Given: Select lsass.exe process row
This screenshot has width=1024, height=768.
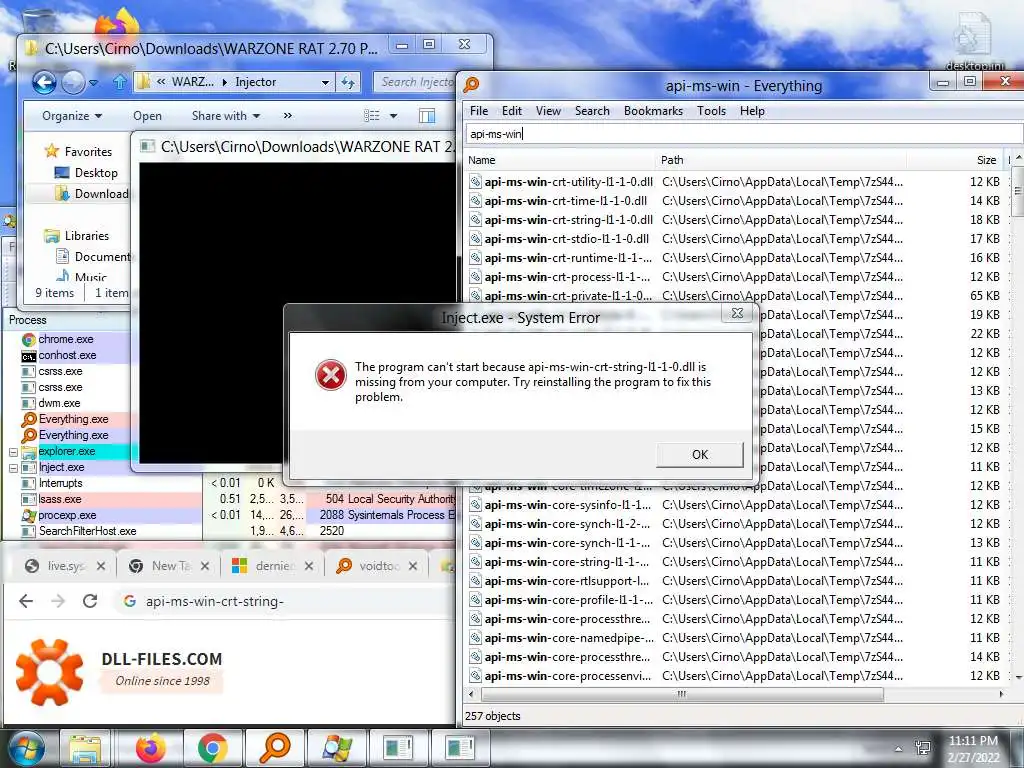Looking at the screenshot, I should [x=229, y=499].
